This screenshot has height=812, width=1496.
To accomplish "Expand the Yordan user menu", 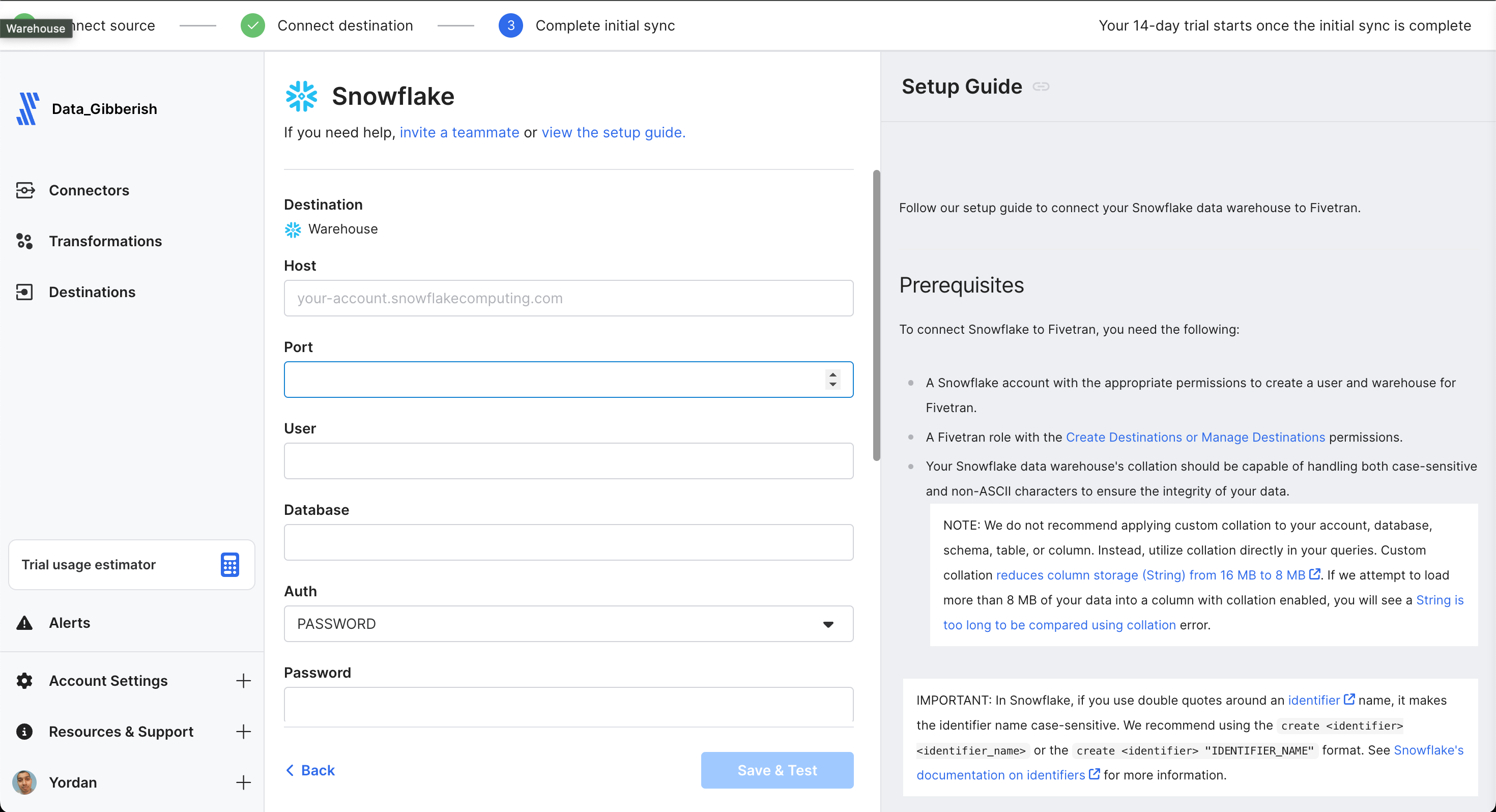I will 243,782.
